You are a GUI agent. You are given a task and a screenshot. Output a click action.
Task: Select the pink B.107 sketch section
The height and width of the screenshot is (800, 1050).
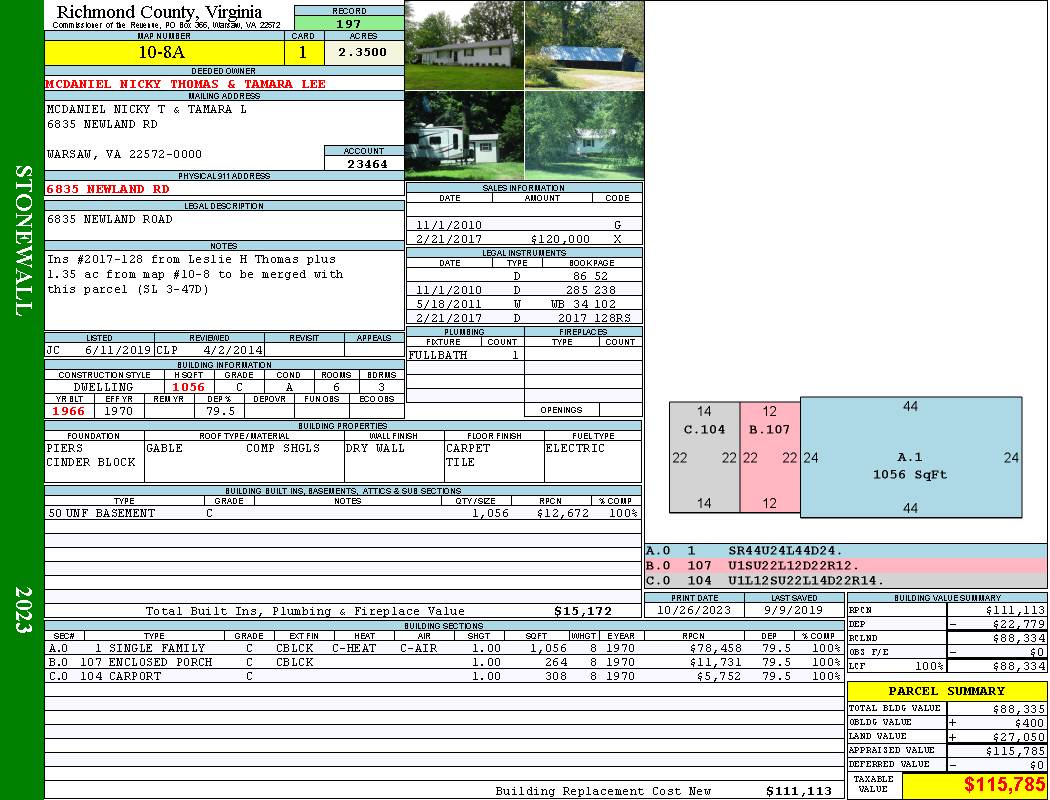pos(769,458)
